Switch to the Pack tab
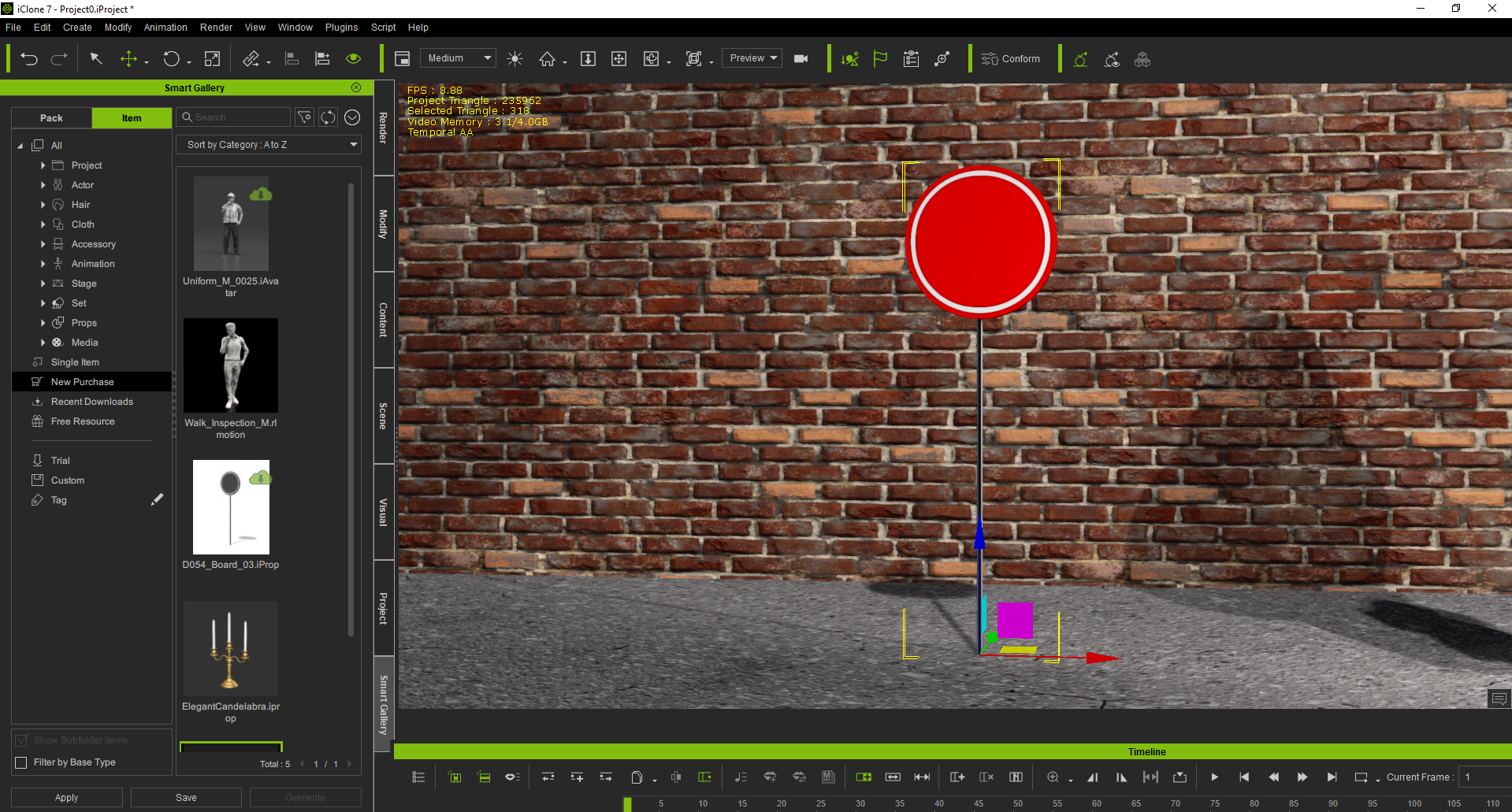The width and height of the screenshot is (1512, 812). click(51, 118)
